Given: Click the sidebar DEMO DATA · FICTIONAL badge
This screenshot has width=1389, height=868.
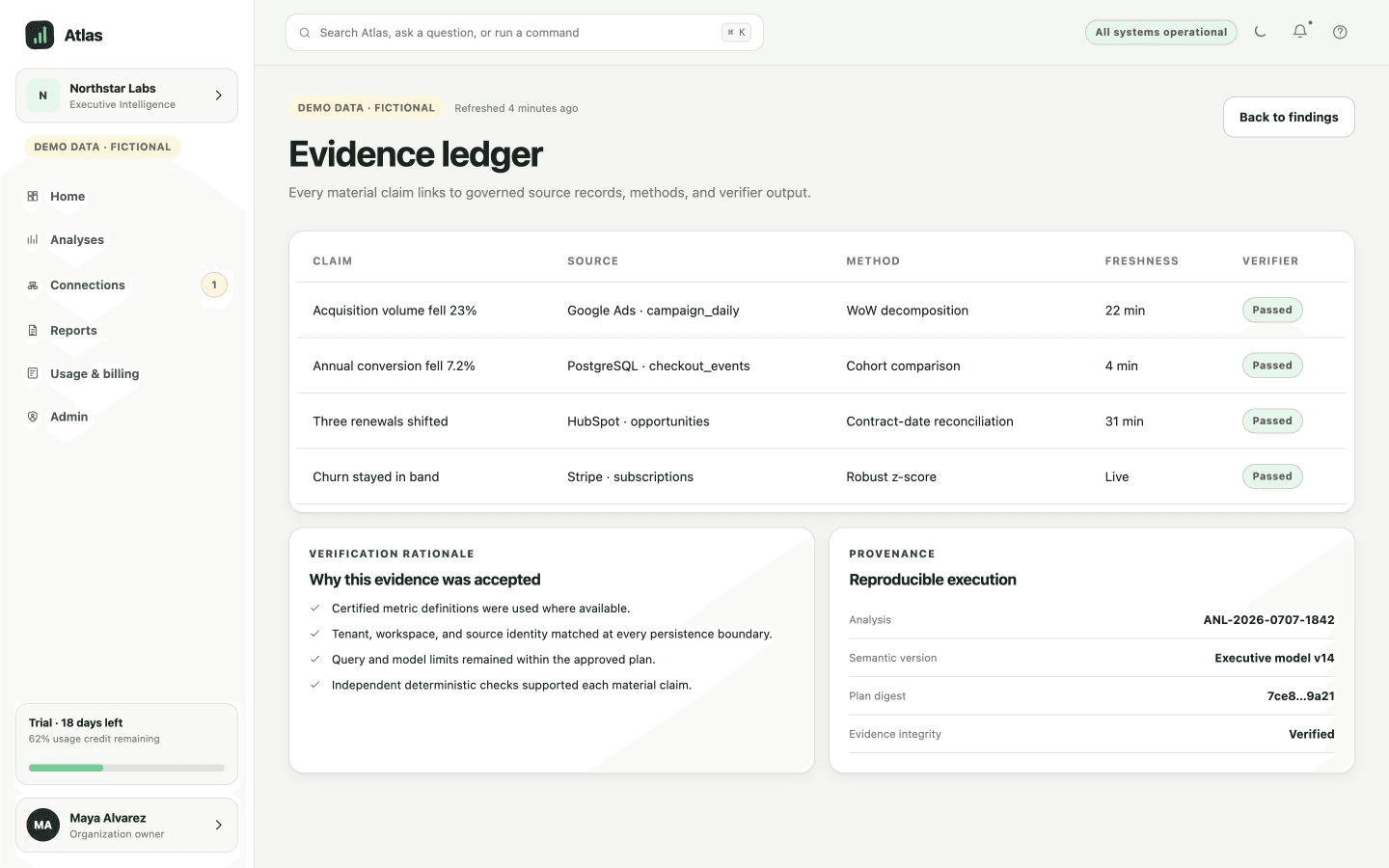Looking at the screenshot, I should click(102, 147).
